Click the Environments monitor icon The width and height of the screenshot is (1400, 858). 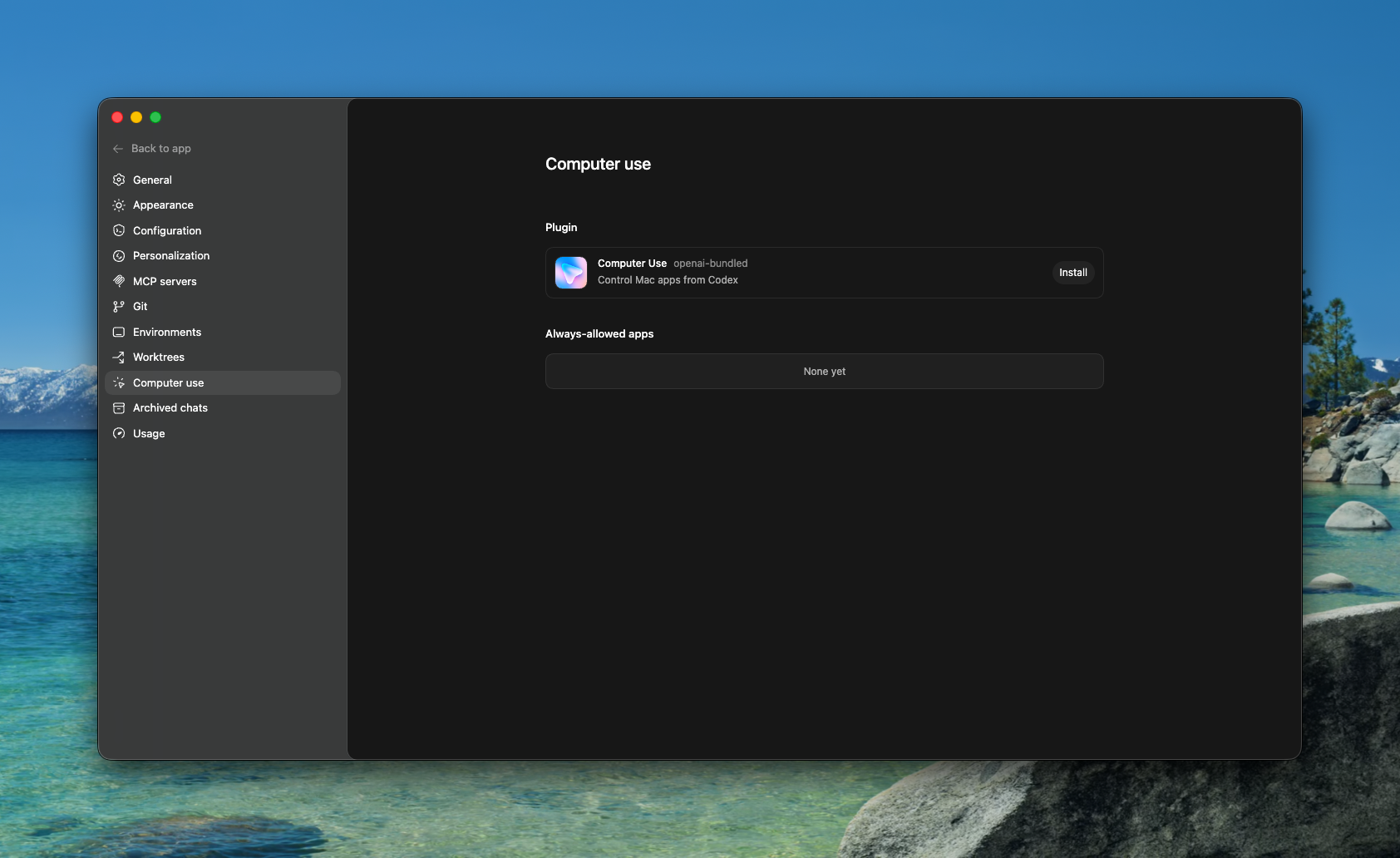coord(119,332)
